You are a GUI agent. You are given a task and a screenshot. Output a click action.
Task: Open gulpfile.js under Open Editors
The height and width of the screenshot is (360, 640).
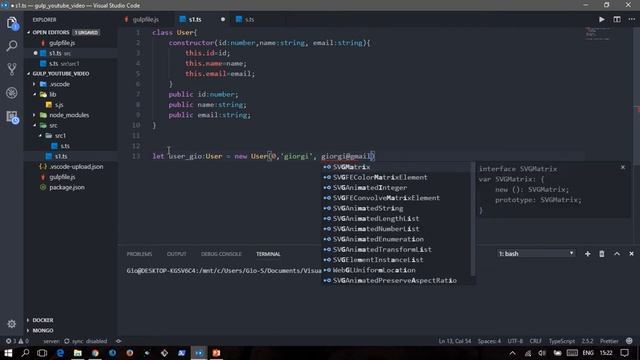click(62, 43)
